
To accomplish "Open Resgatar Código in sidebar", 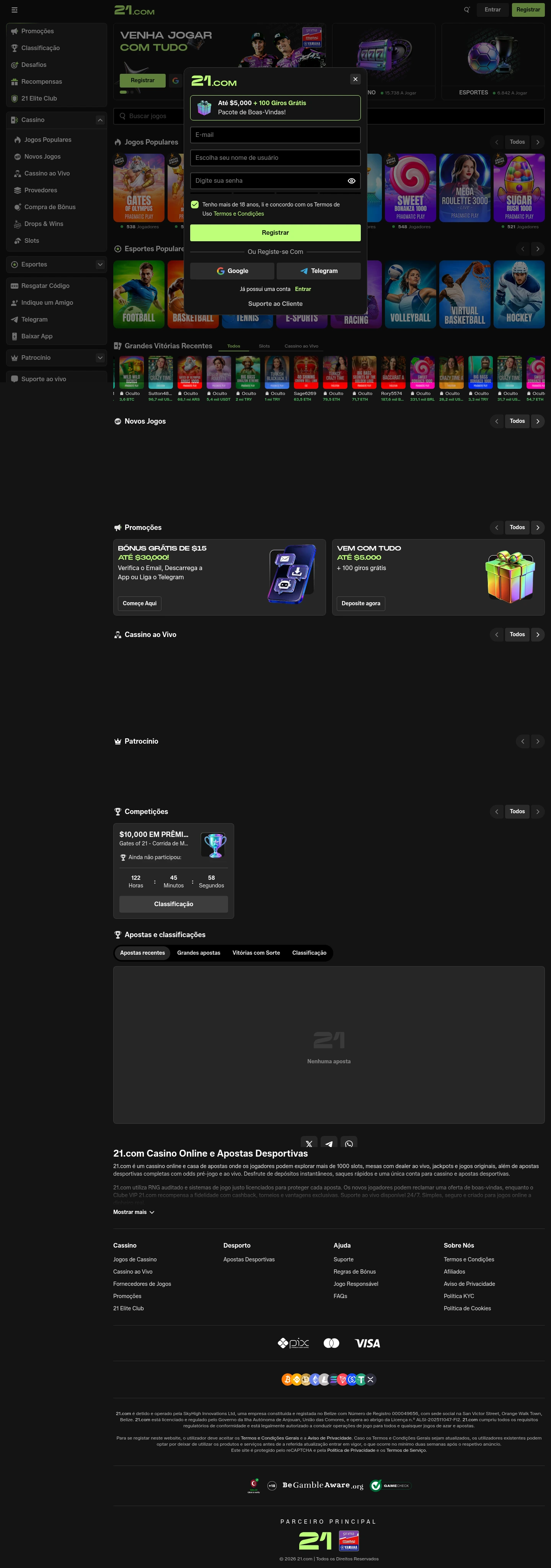I will pos(56,286).
